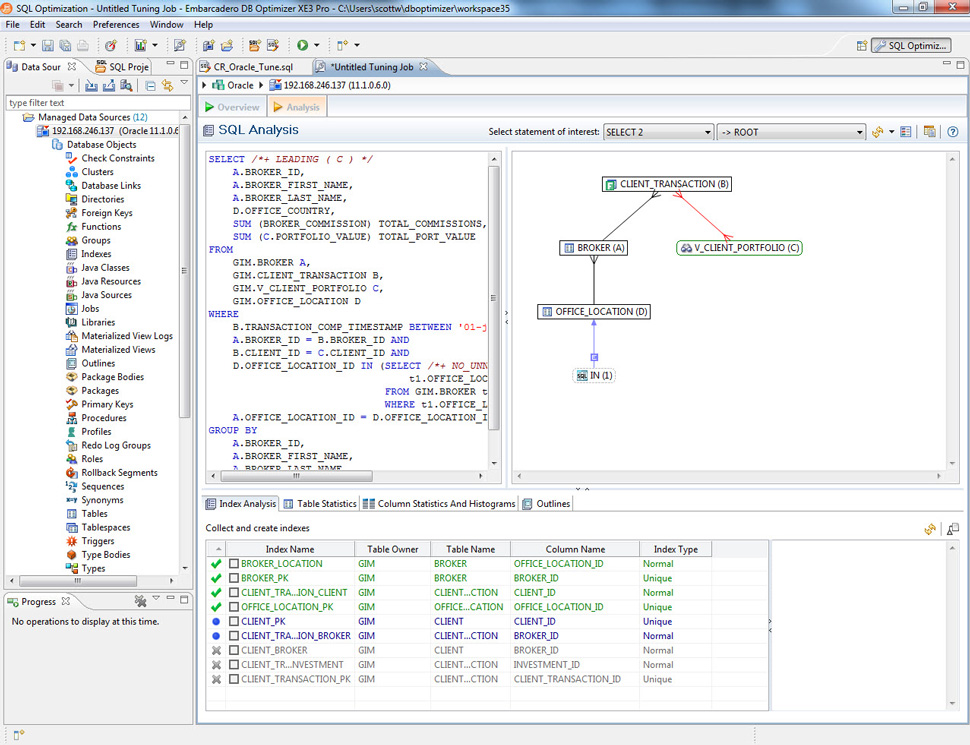Open the dropdown arrow beside the SQL Analysis refresh icon
The width and height of the screenshot is (970, 745).
[891, 132]
